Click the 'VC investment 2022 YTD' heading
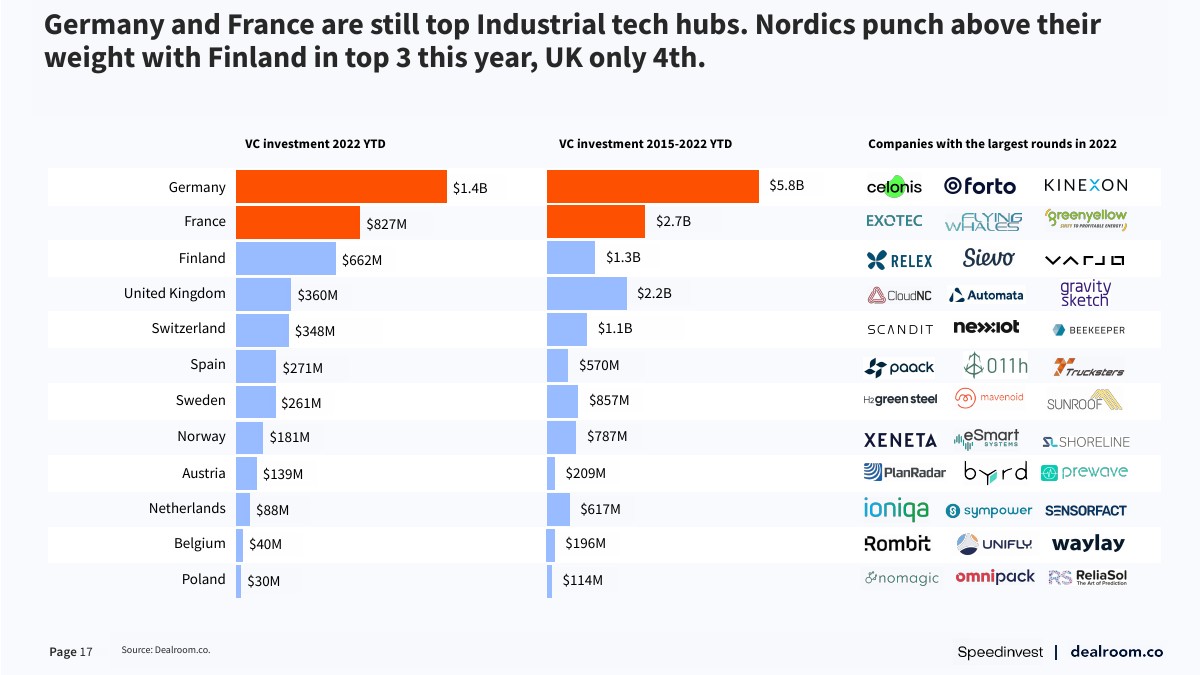Viewport: 1200px width, 675px height. point(315,144)
